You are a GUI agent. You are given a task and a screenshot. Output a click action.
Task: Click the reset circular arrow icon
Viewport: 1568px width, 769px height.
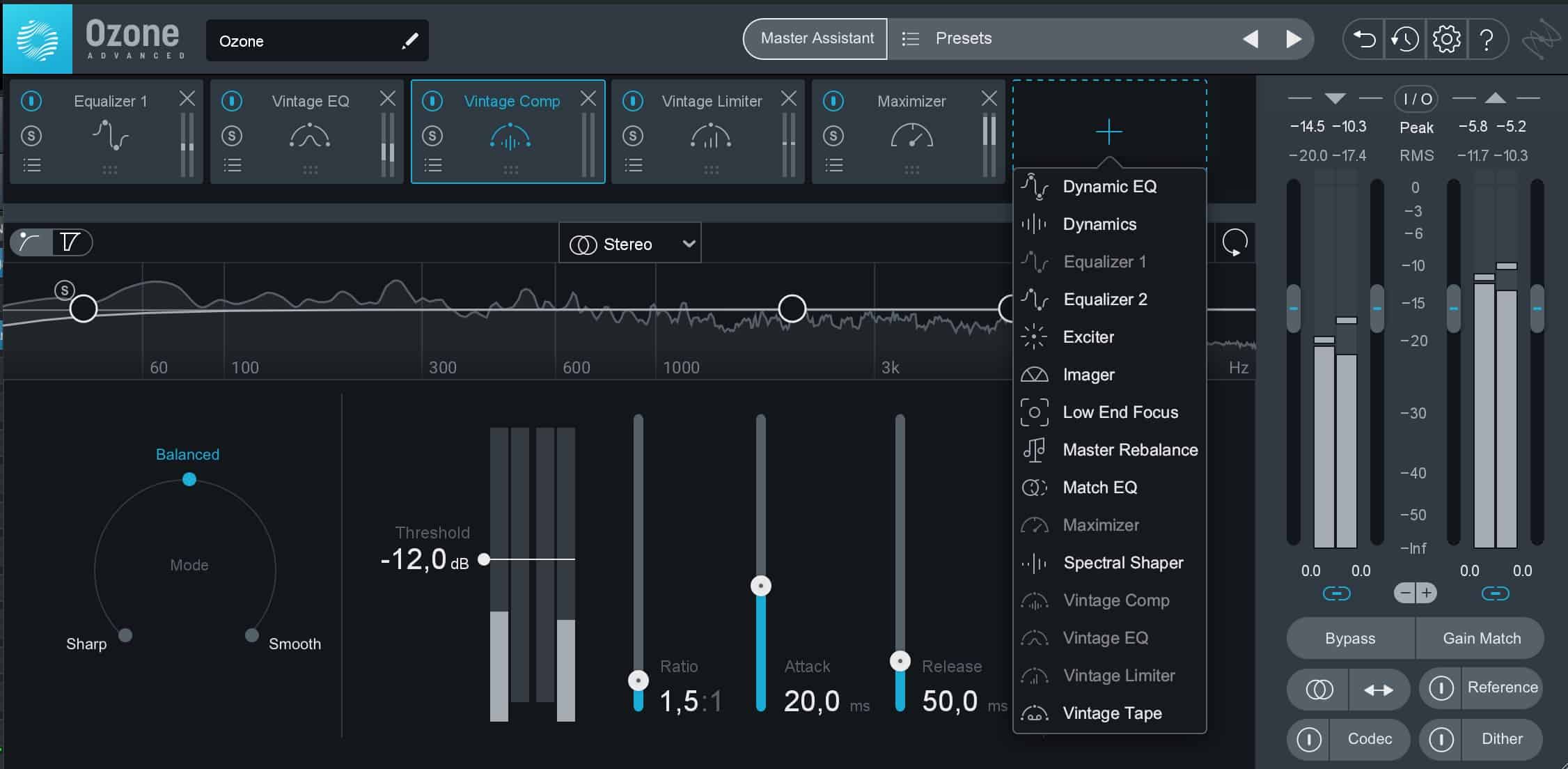pyautogui.click(x=1234, y=242)
